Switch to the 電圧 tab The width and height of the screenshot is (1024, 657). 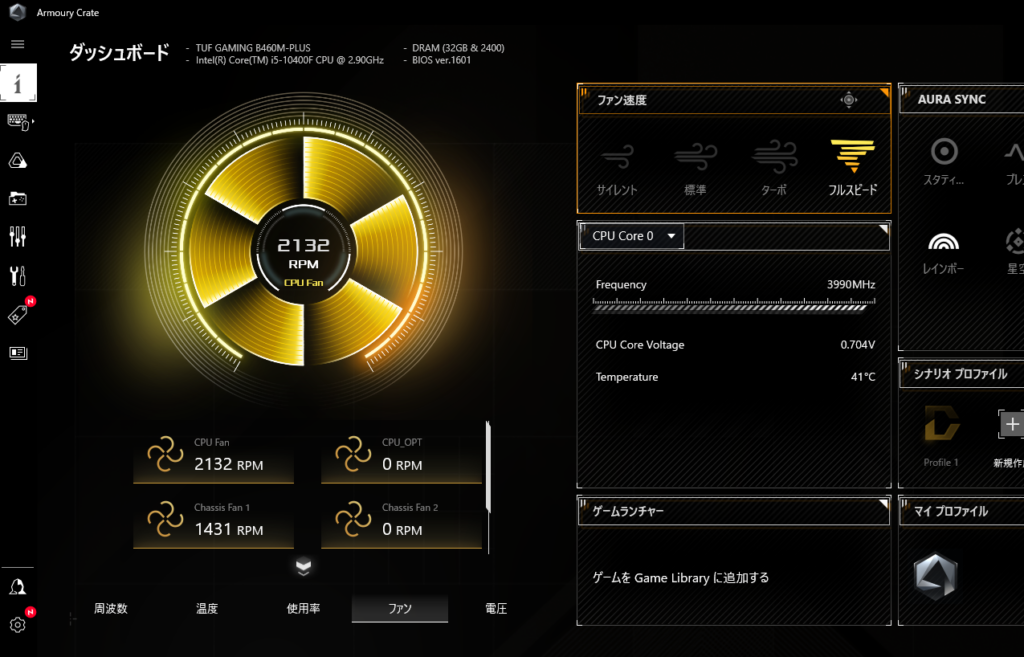coord(496,609)
